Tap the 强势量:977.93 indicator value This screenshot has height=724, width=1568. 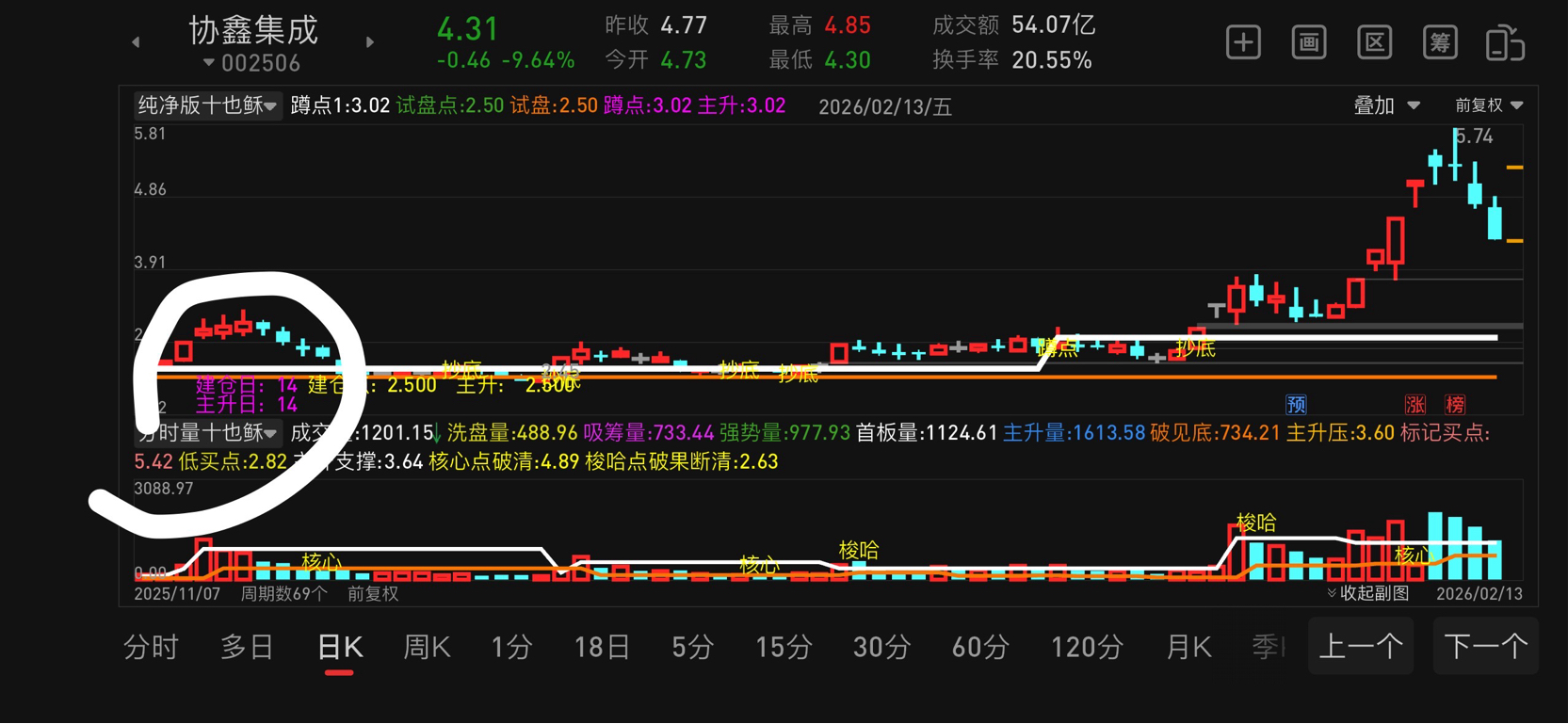[x=784, y=433]
